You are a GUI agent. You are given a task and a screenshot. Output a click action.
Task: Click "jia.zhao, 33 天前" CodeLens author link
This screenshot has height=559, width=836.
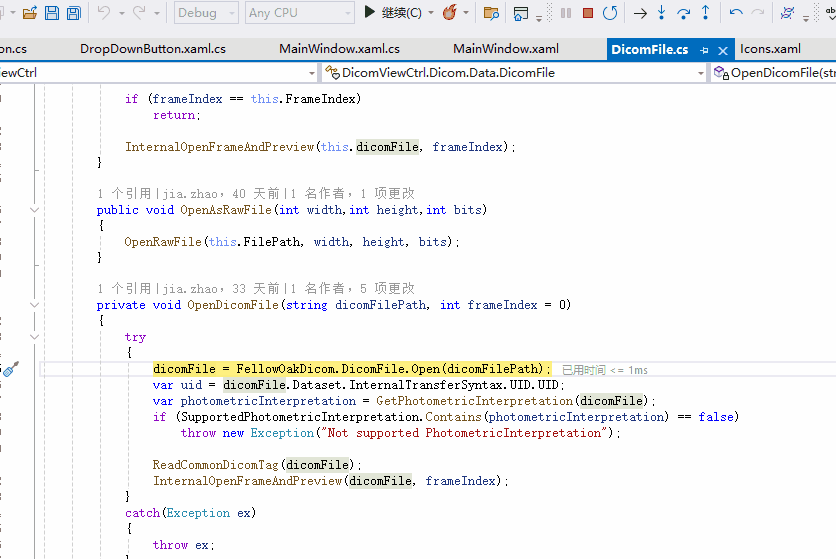click(x=221, y=289)
